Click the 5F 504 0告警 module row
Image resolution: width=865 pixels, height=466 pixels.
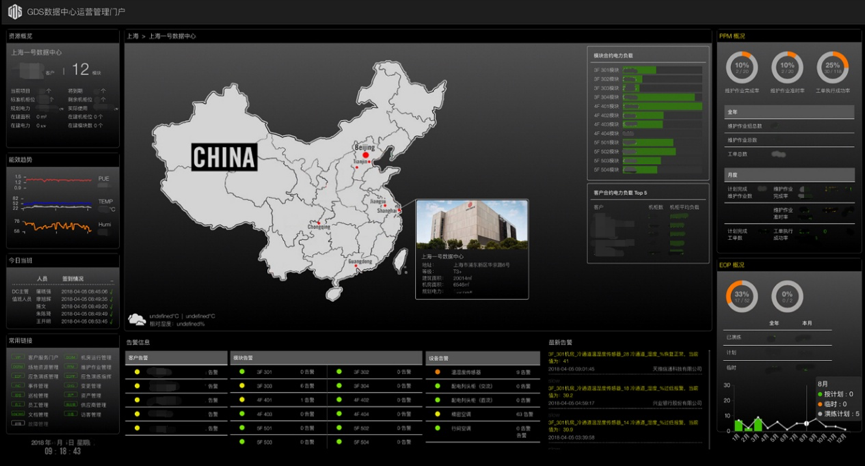coord(375,442)
